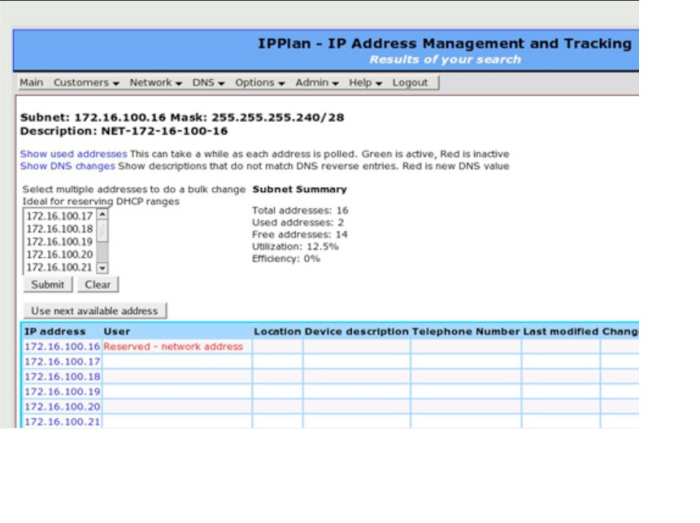Open the 172.16.100.16 address link in table
Image resolution: width=700 pixels, height=523 pixels.
(x=62, y=347)
